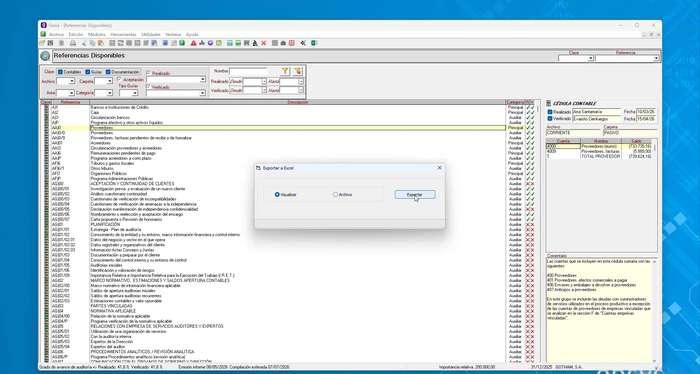Screen dimensions: 700x374
Task: Click the clear-filter icon beside the funnel
Action: coord(298,71)
